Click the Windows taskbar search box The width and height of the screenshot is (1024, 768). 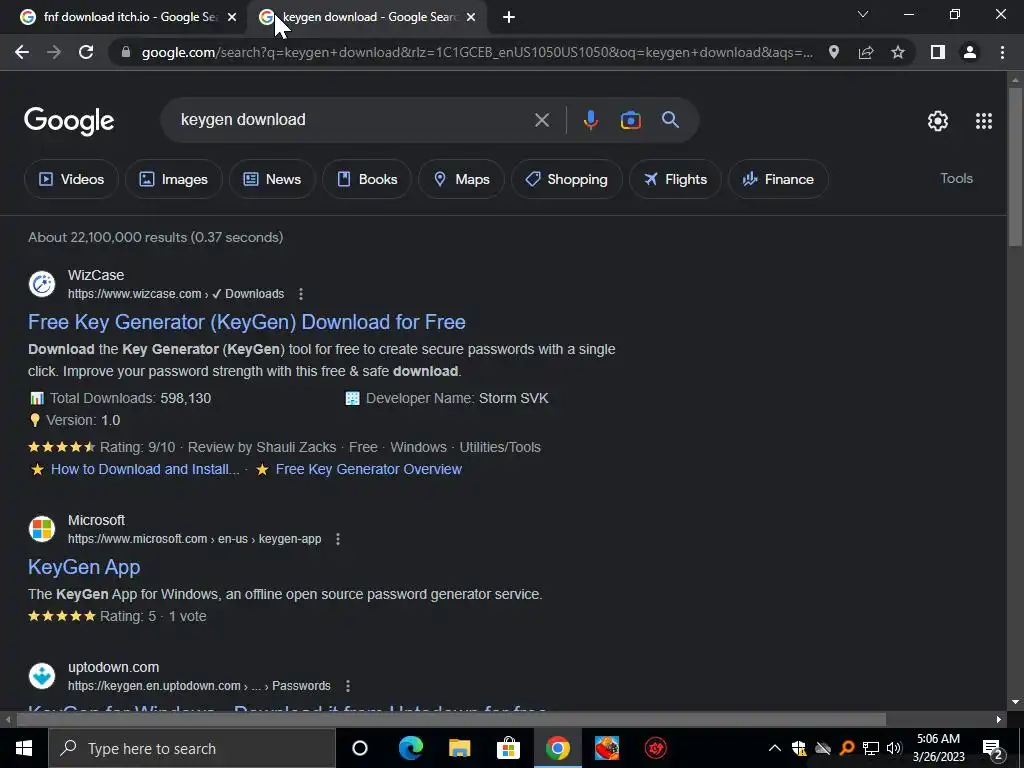point(192,748)
